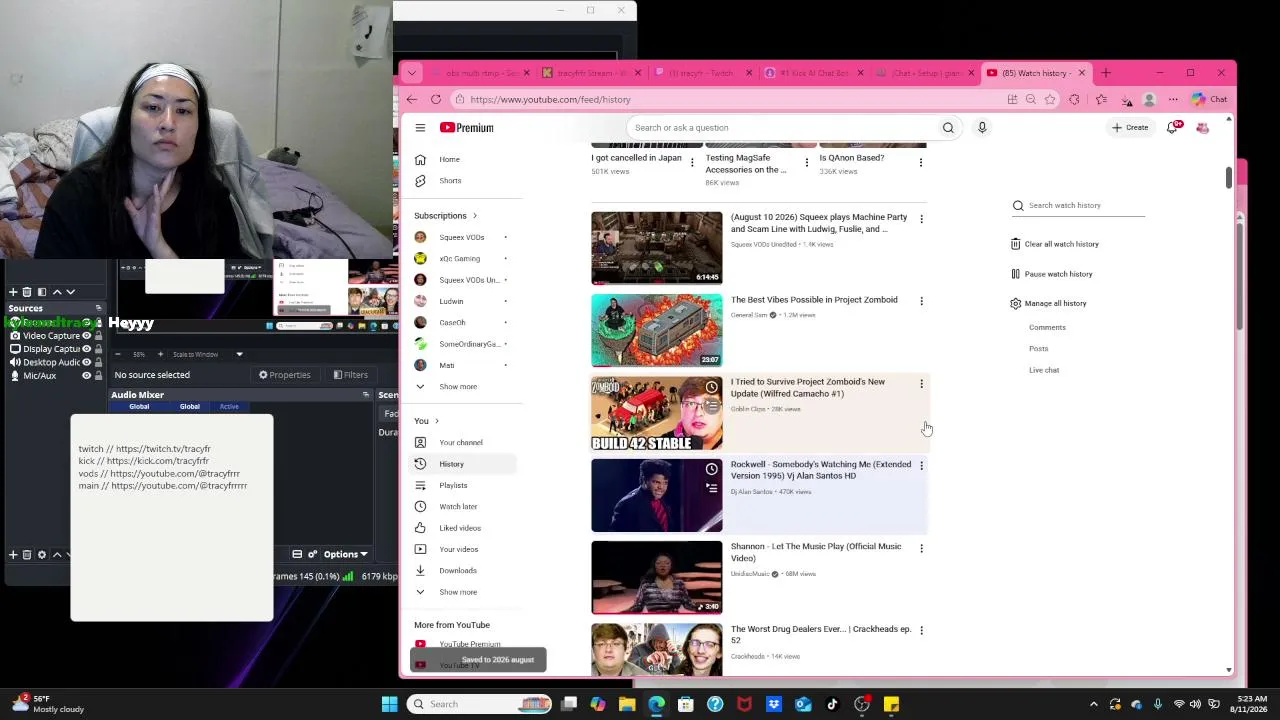Open the YouTube account avatar menu
Screen dimensions: 1280x720
[1202, 128]
